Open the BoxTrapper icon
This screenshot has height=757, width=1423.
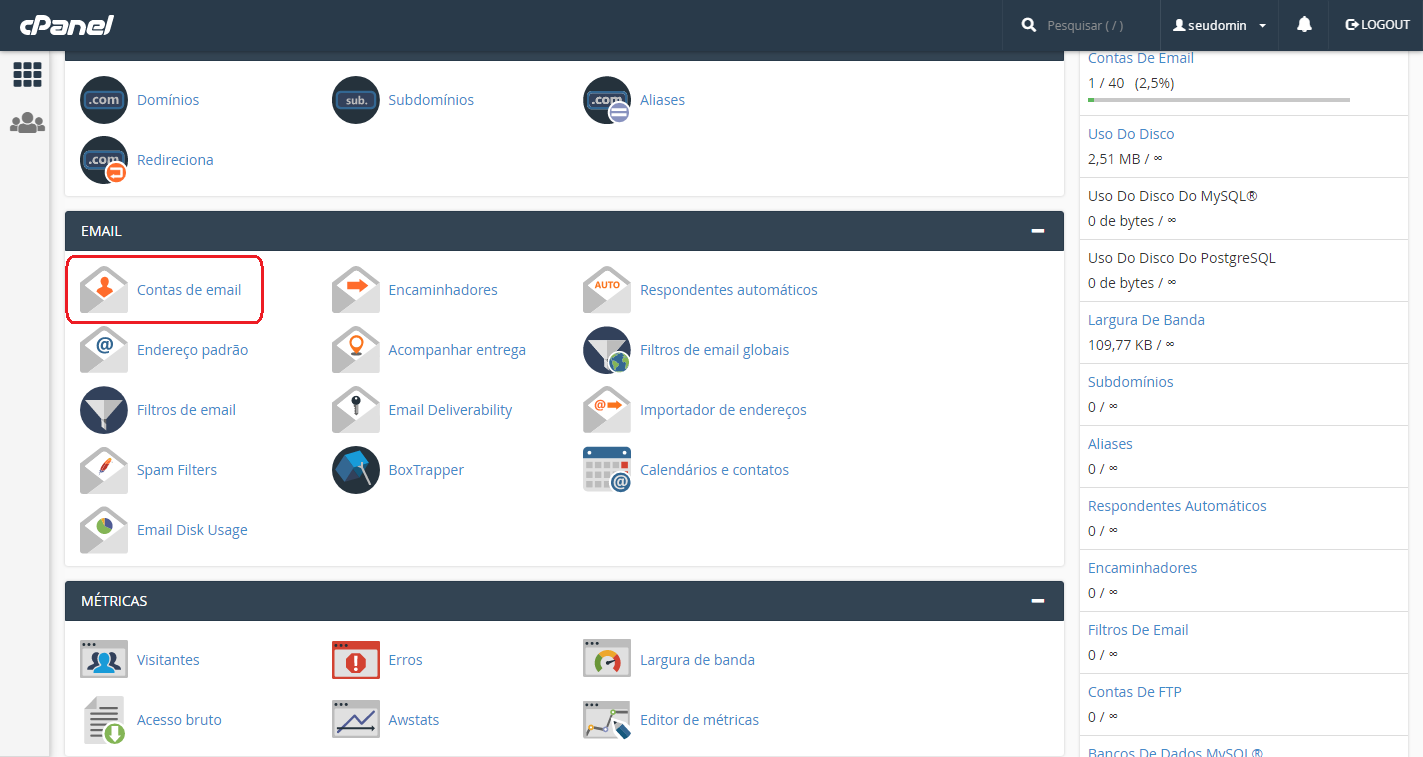[x=356, y=470]
